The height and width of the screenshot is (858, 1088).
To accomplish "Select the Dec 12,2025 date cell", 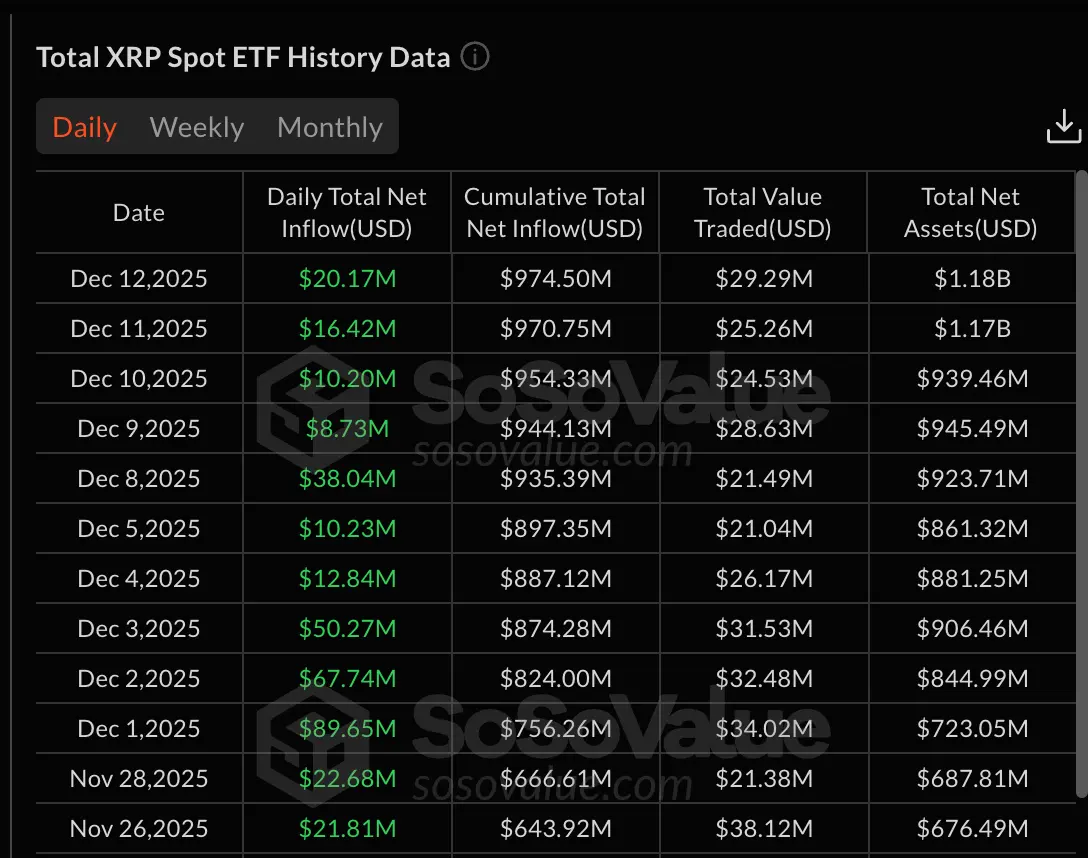I will [139, 278].
